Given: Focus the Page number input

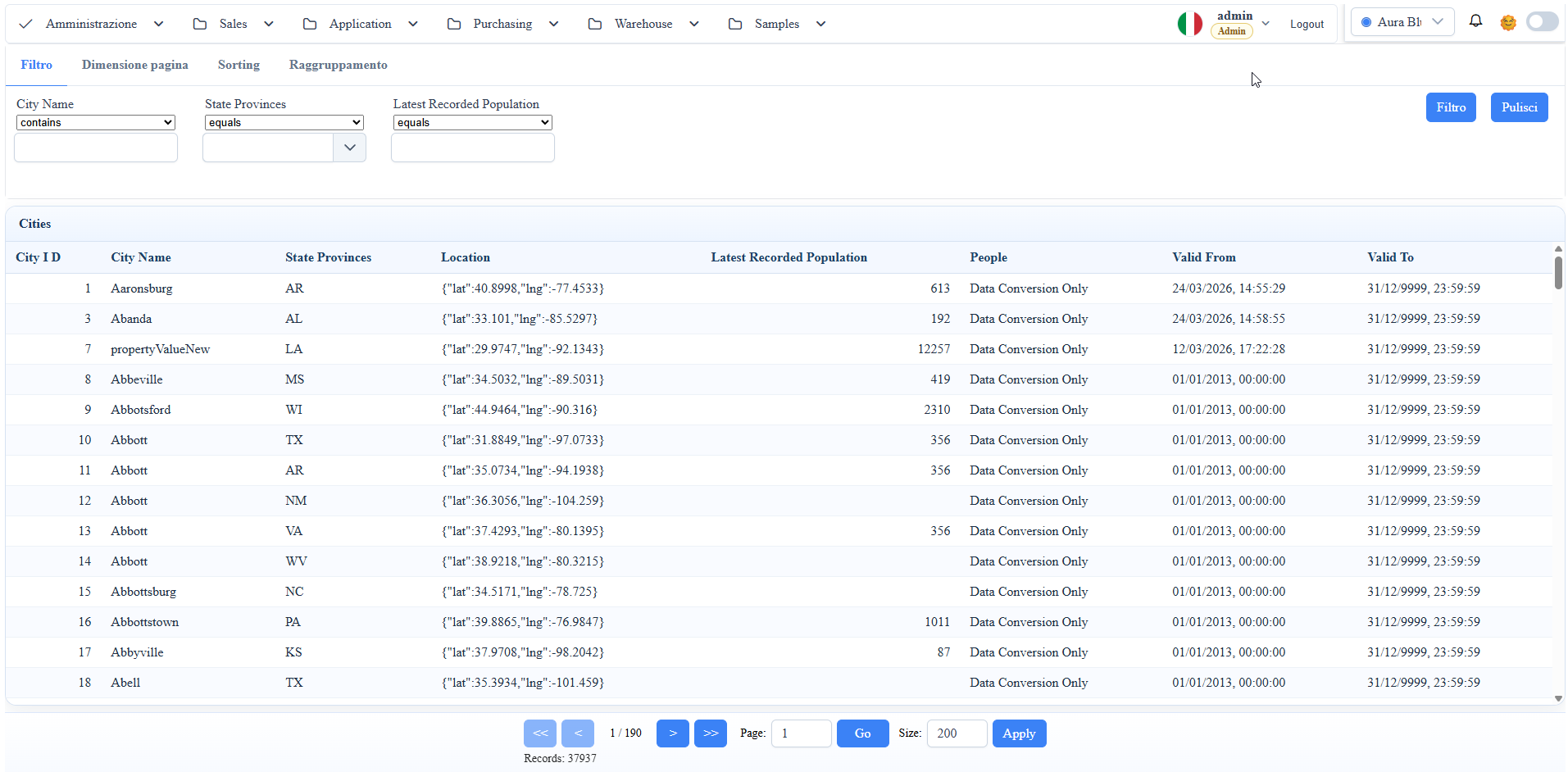Looking at the screenshot, I should 802,733.
